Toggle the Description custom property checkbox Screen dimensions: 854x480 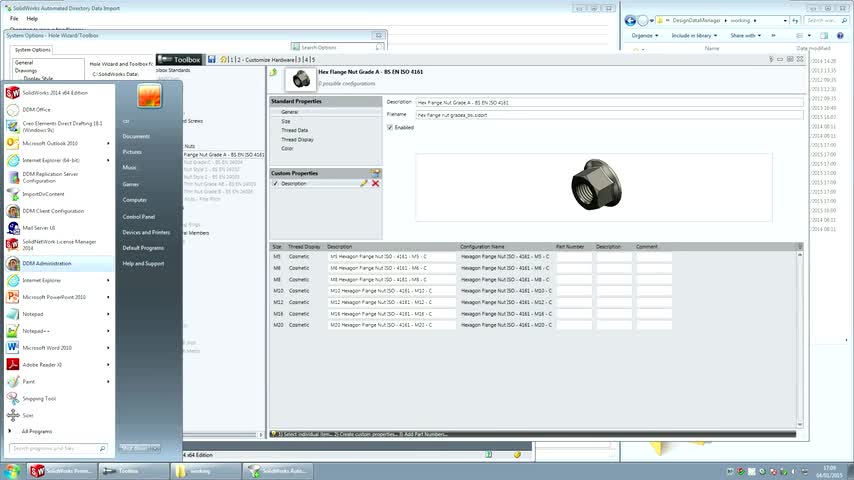276,184
